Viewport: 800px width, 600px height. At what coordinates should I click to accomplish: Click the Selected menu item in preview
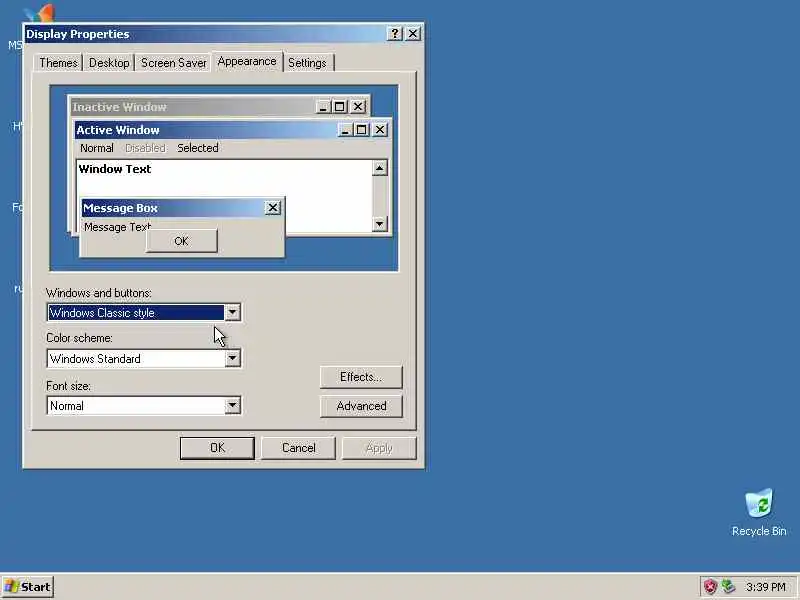click(197, 148)
